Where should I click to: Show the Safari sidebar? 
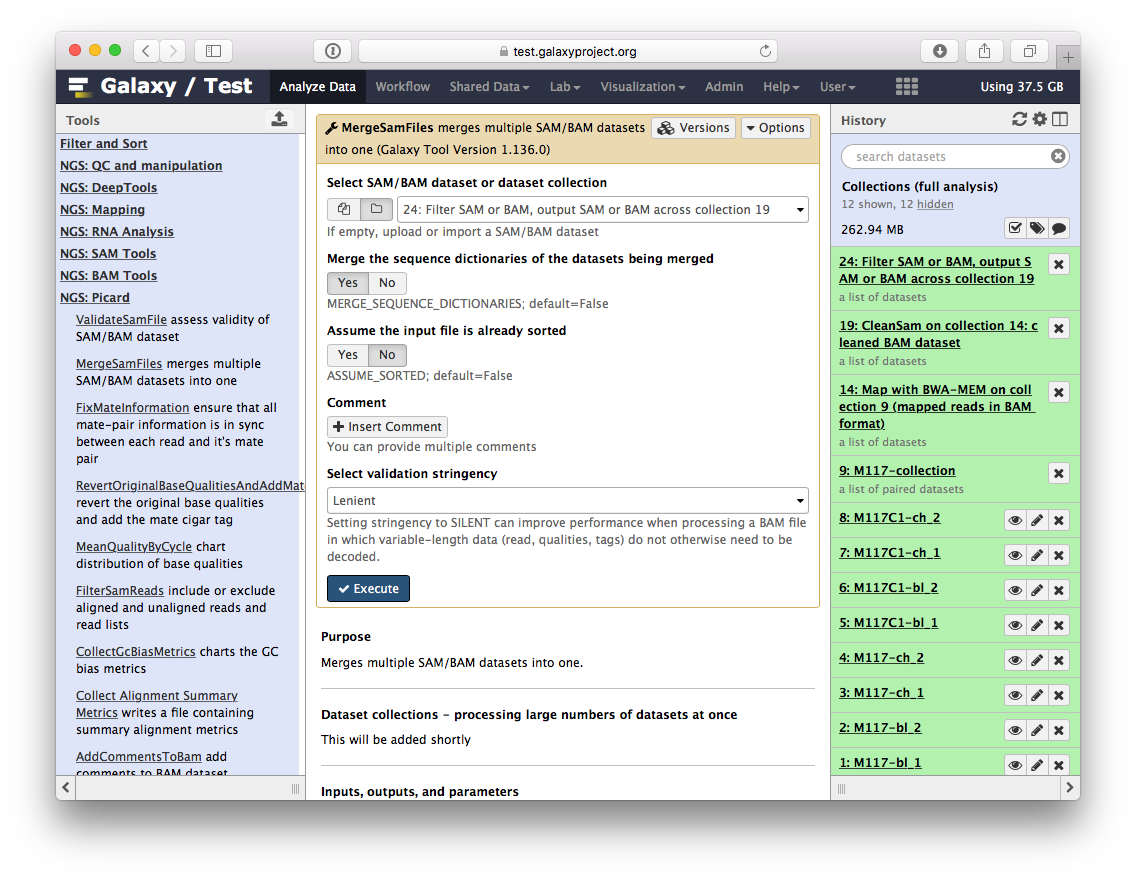tap(213, 51)
